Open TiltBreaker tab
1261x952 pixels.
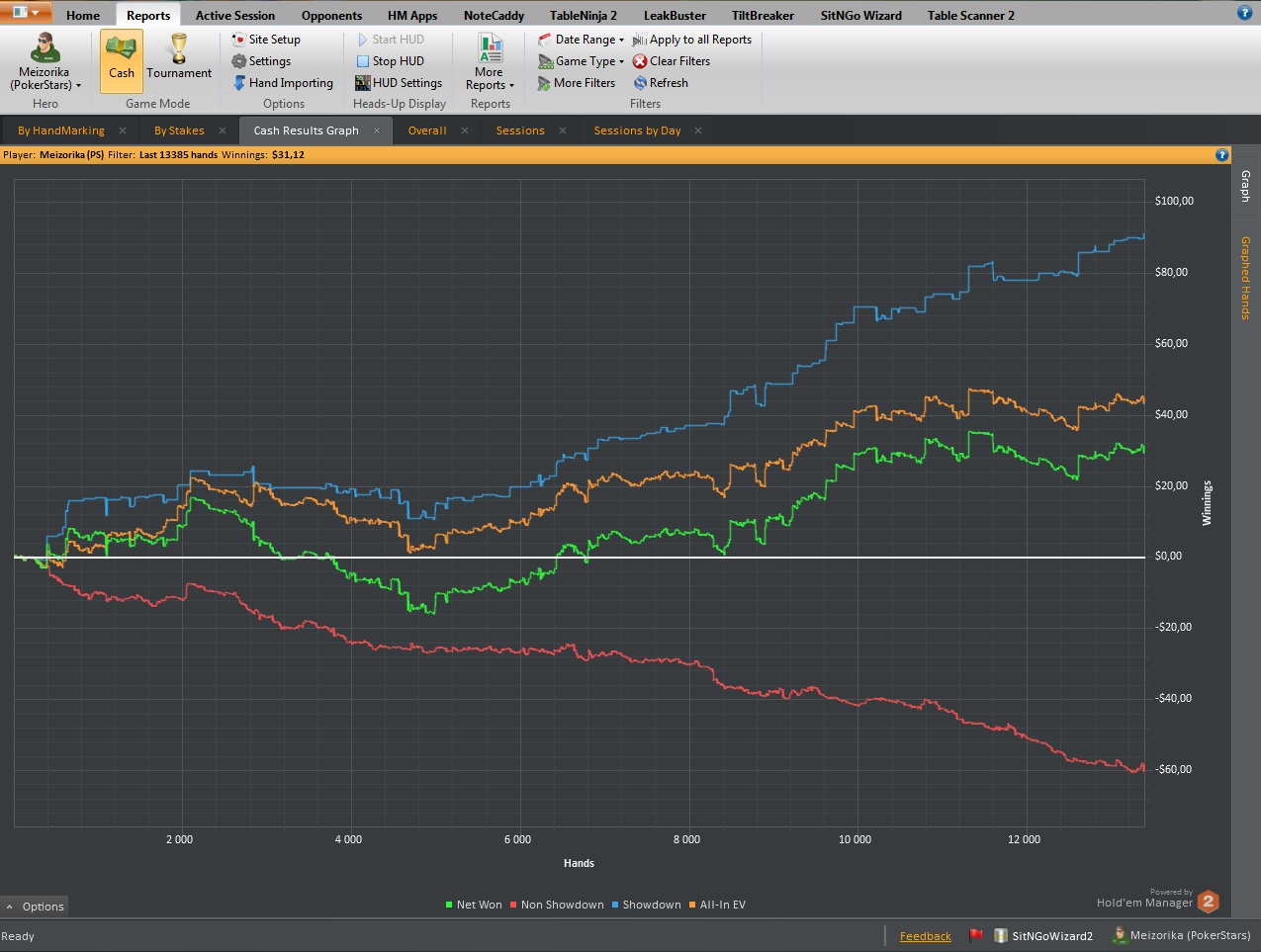[x=763, y=15]
